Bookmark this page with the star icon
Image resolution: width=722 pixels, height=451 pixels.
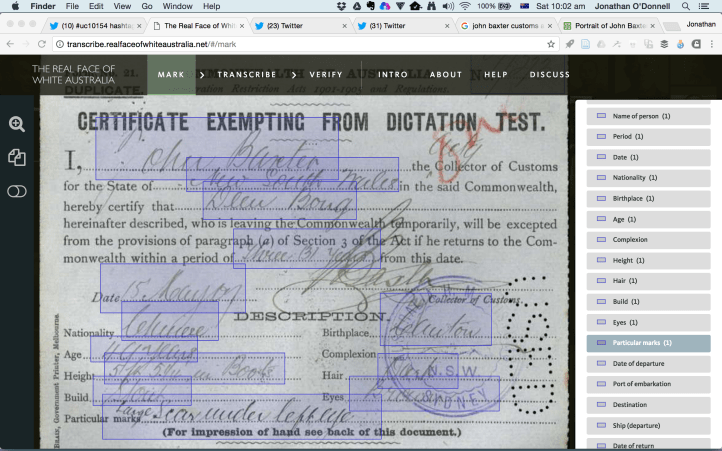point(551,44)
